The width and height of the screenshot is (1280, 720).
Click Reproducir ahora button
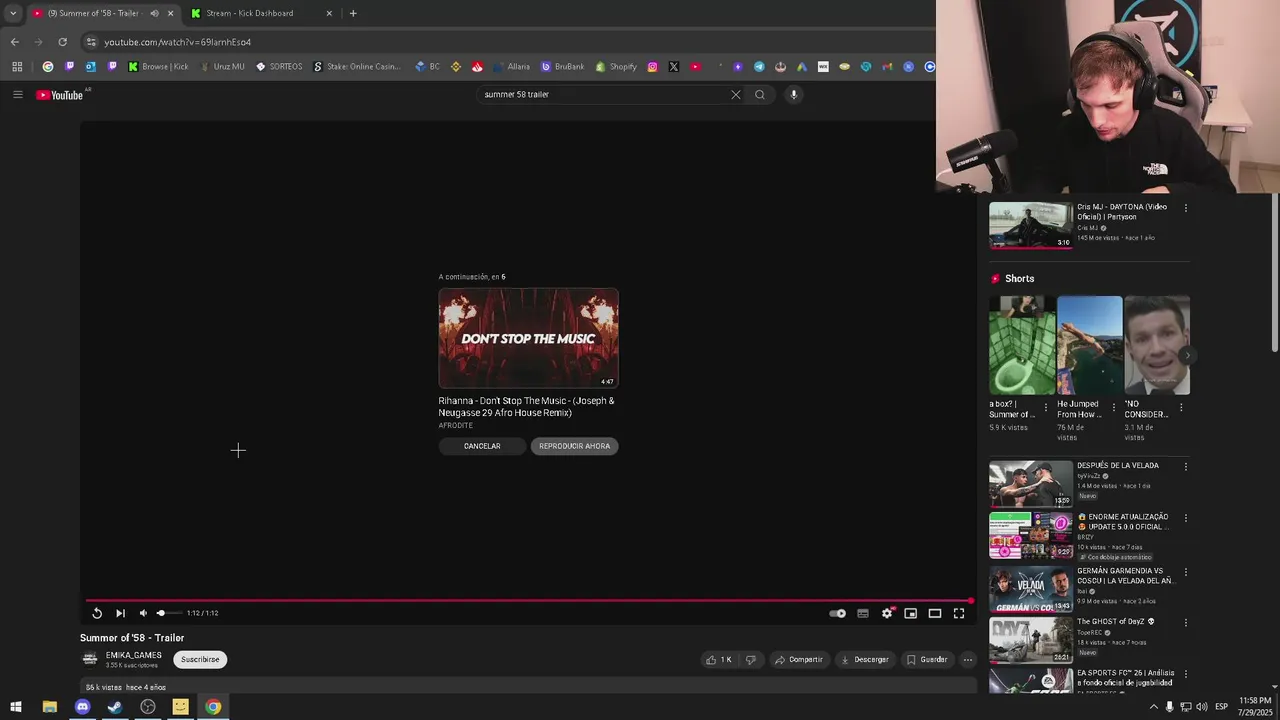574,446
